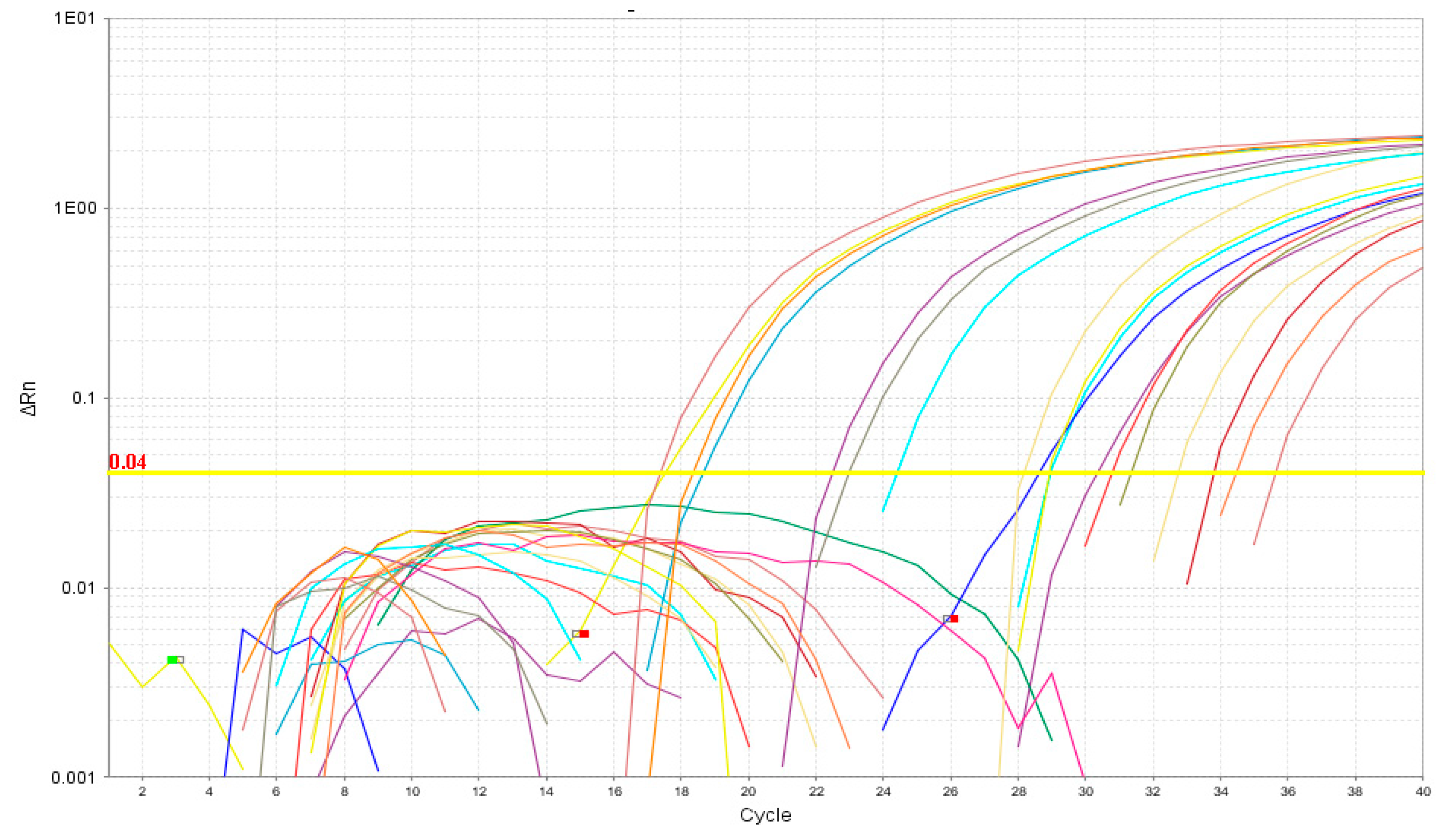Select the dark green curve's peak

click(649, 505)
